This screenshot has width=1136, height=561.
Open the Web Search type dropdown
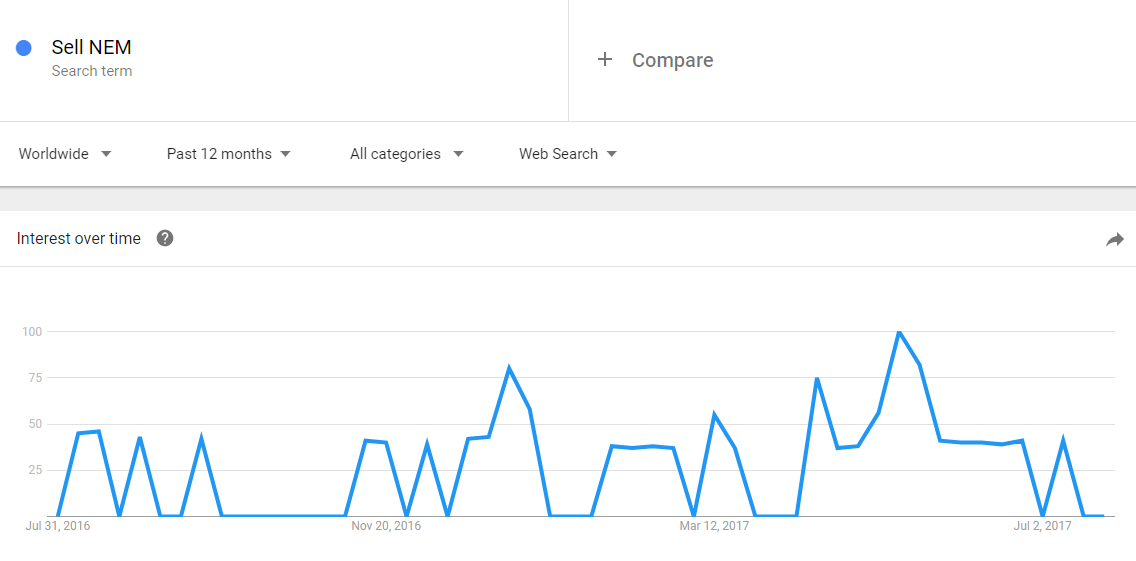pyautogui.click(x=568, y=154)
